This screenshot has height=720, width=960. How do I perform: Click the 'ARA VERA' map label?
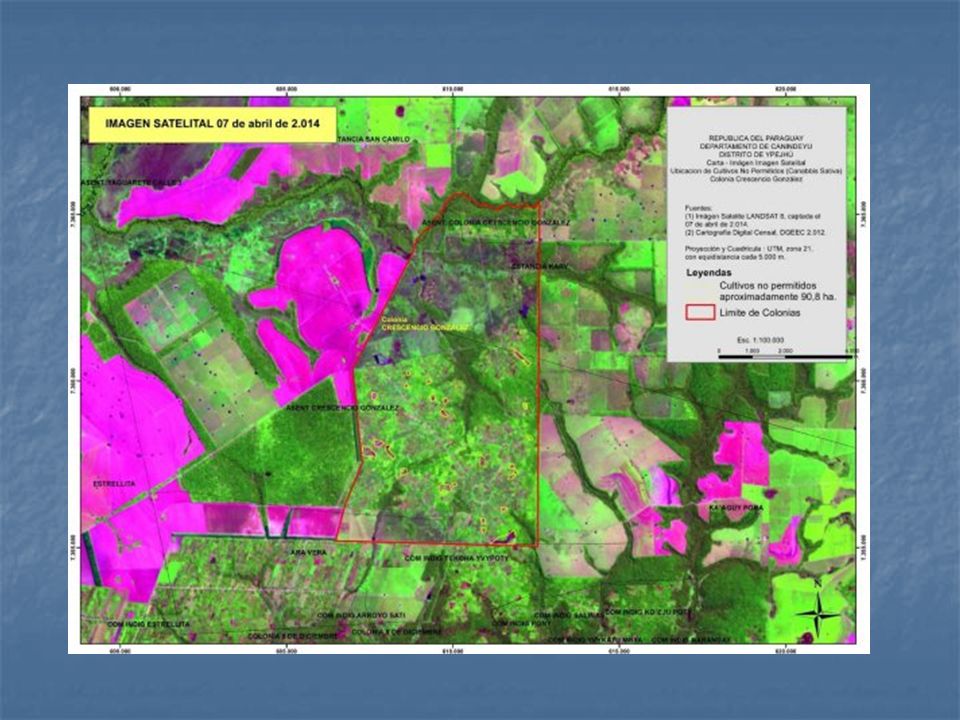pos(309,552)
